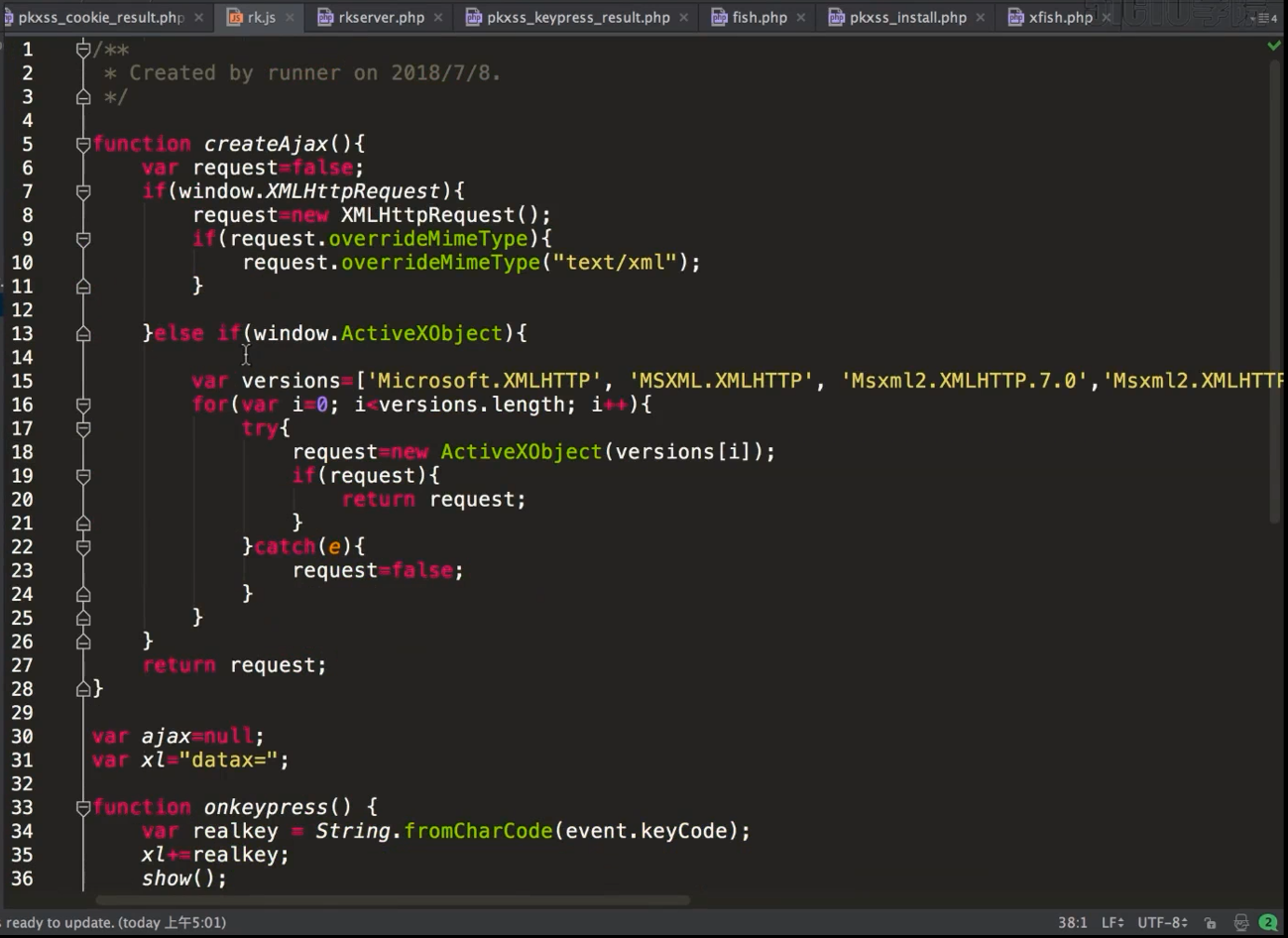Select the pkxss_install.php tab
Image resolution: width=1288 pixels, height=938 pixels.
[907, 17]
